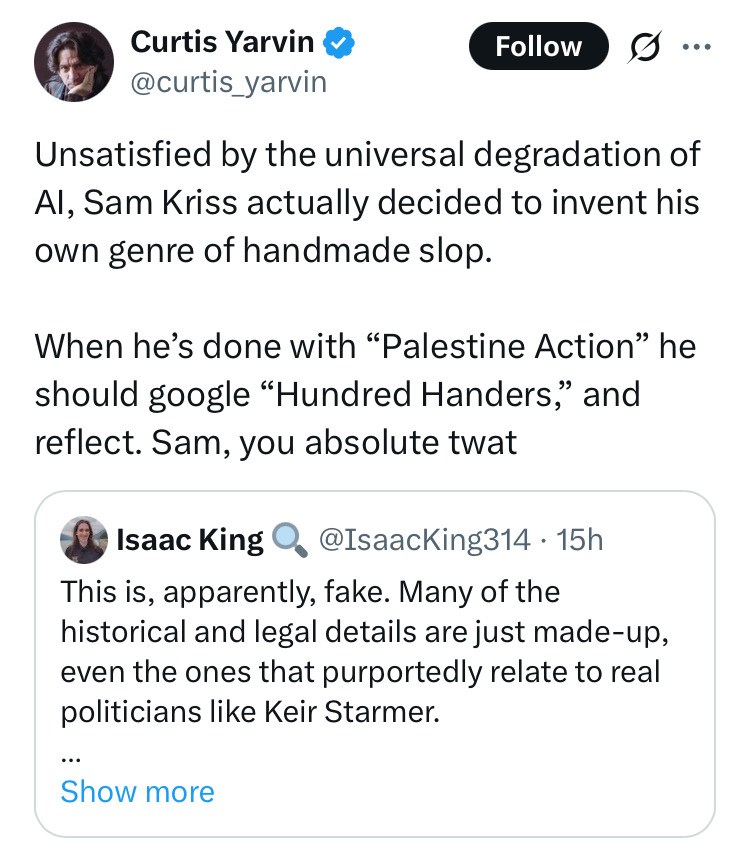Open the quoted post's rounded card border
Screen dimensions: 750x853
pyautogui.click(x=375, y=492)
